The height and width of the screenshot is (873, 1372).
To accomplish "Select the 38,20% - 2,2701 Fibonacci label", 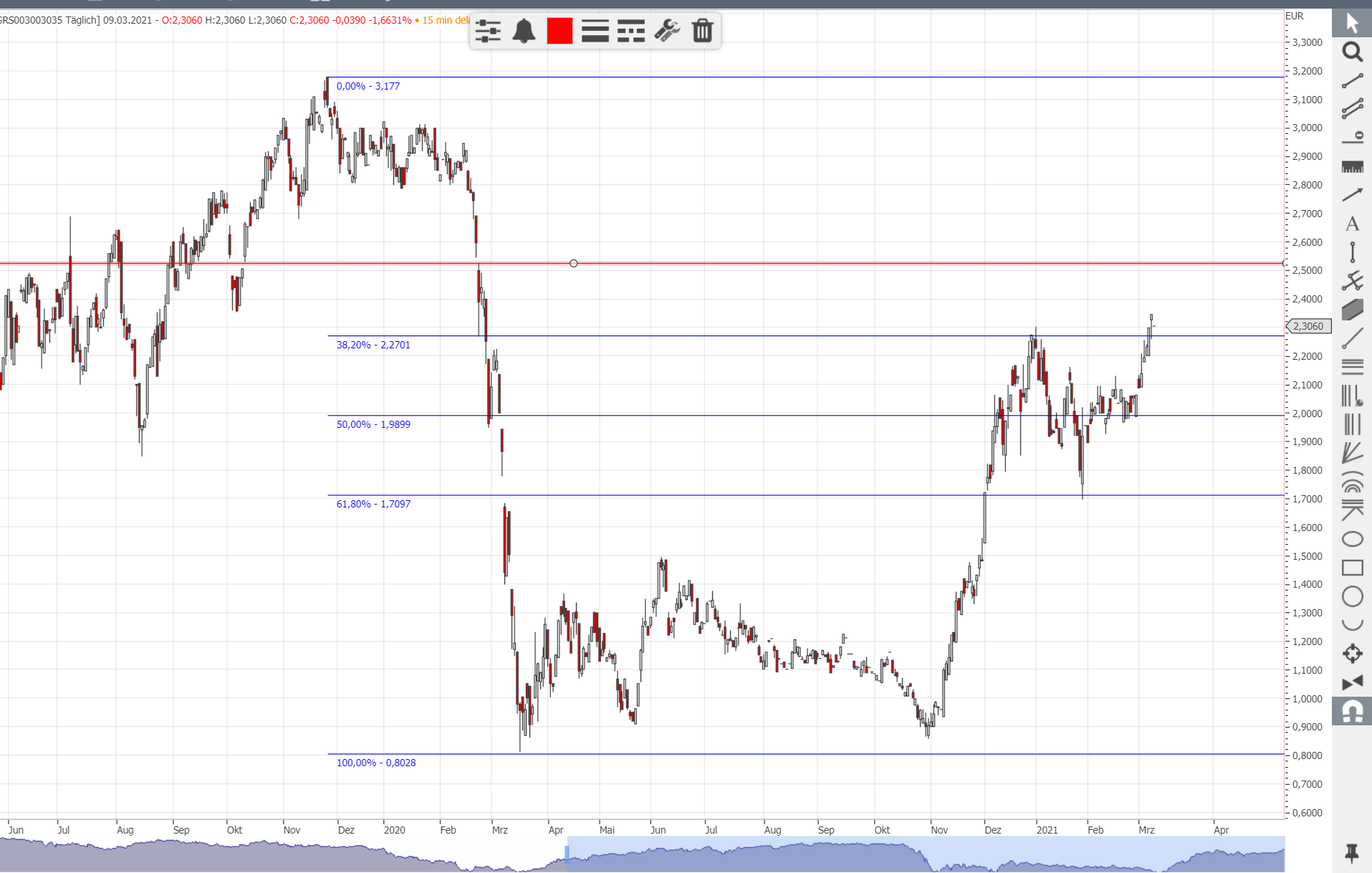I will coord(373,345).
